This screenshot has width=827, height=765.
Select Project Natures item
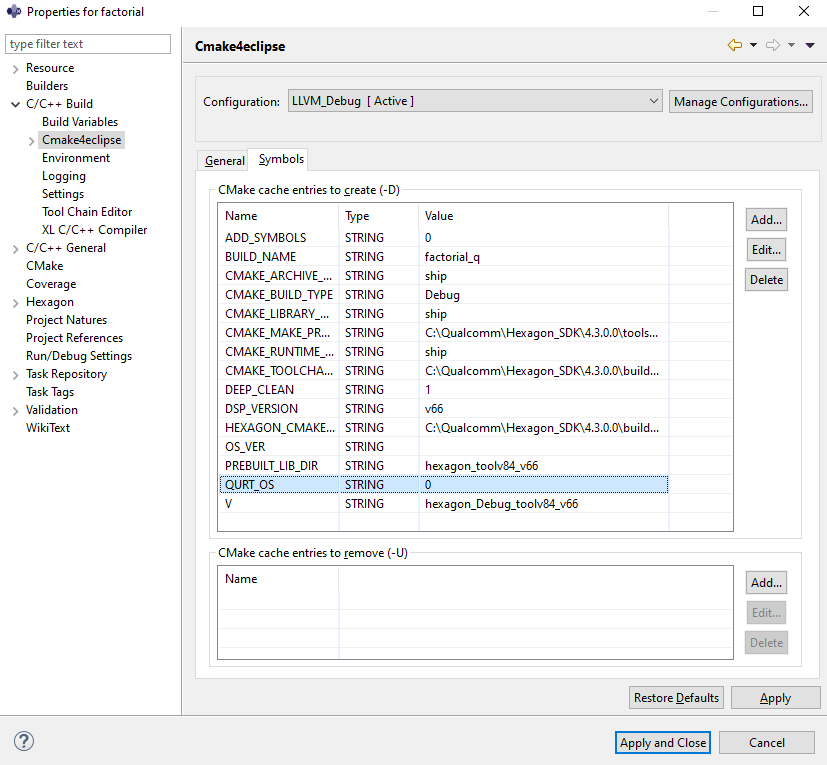pyautogui.click(x=66, y=320)
